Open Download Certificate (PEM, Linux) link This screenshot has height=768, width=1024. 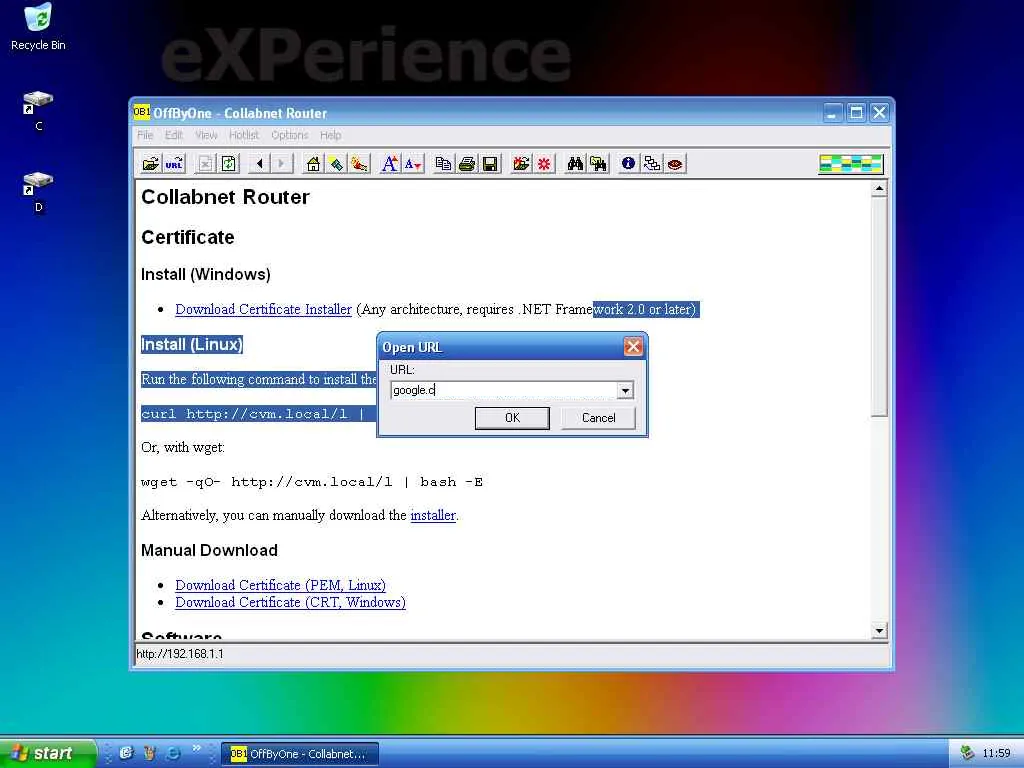[280, 585]
